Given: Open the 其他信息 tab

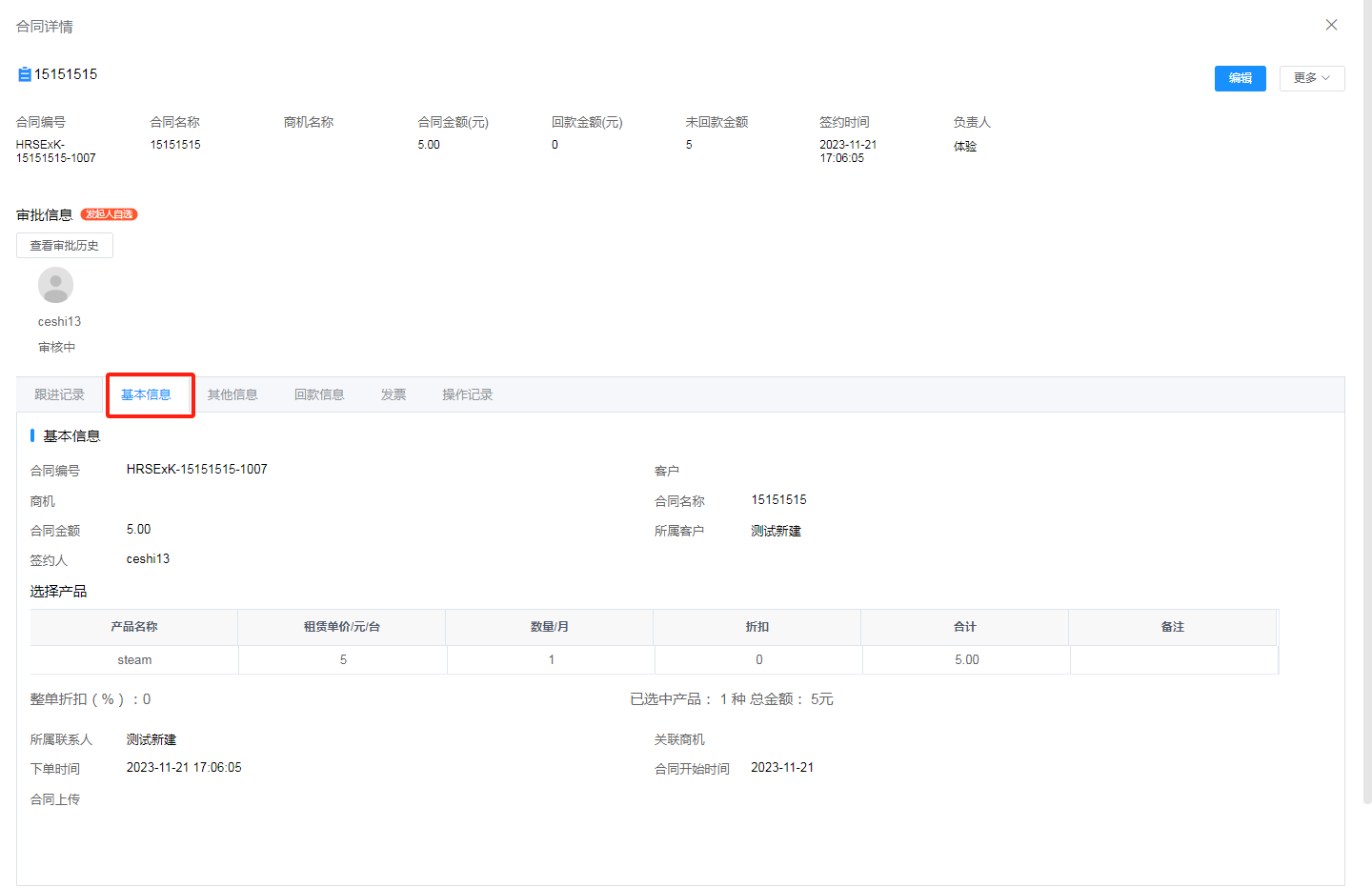Looking at the screenshot, I should (232, 394).
